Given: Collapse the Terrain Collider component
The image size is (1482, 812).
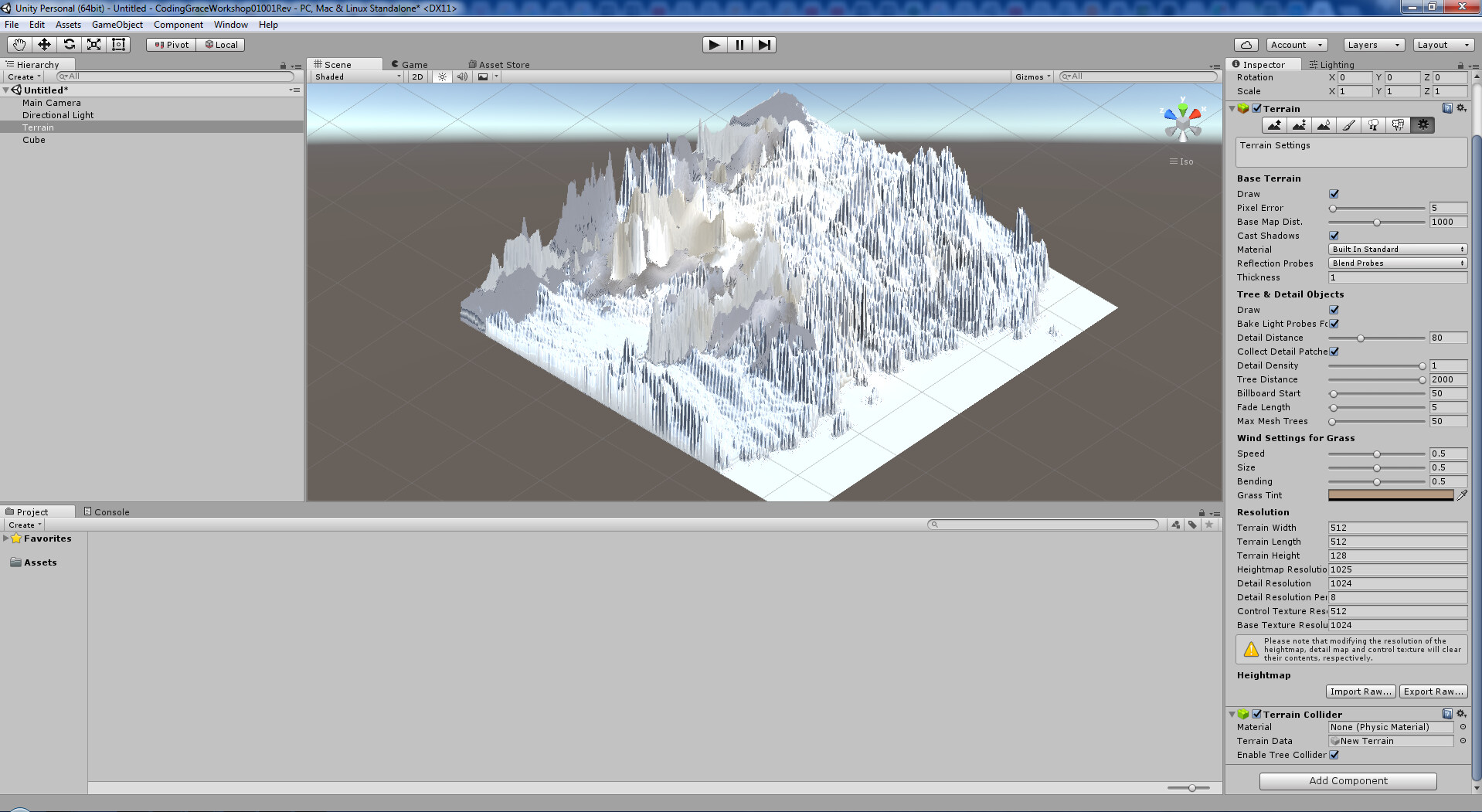Looking at the screenshot, I should click(1232, 714).
